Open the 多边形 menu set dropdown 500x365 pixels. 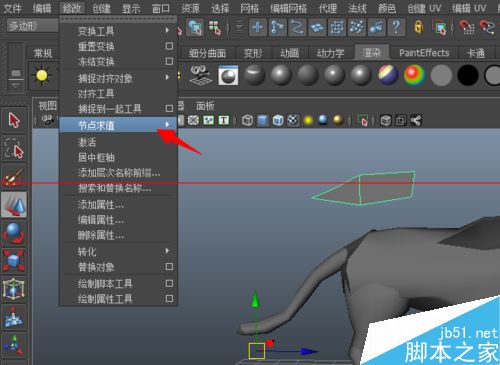coord(33,26)
